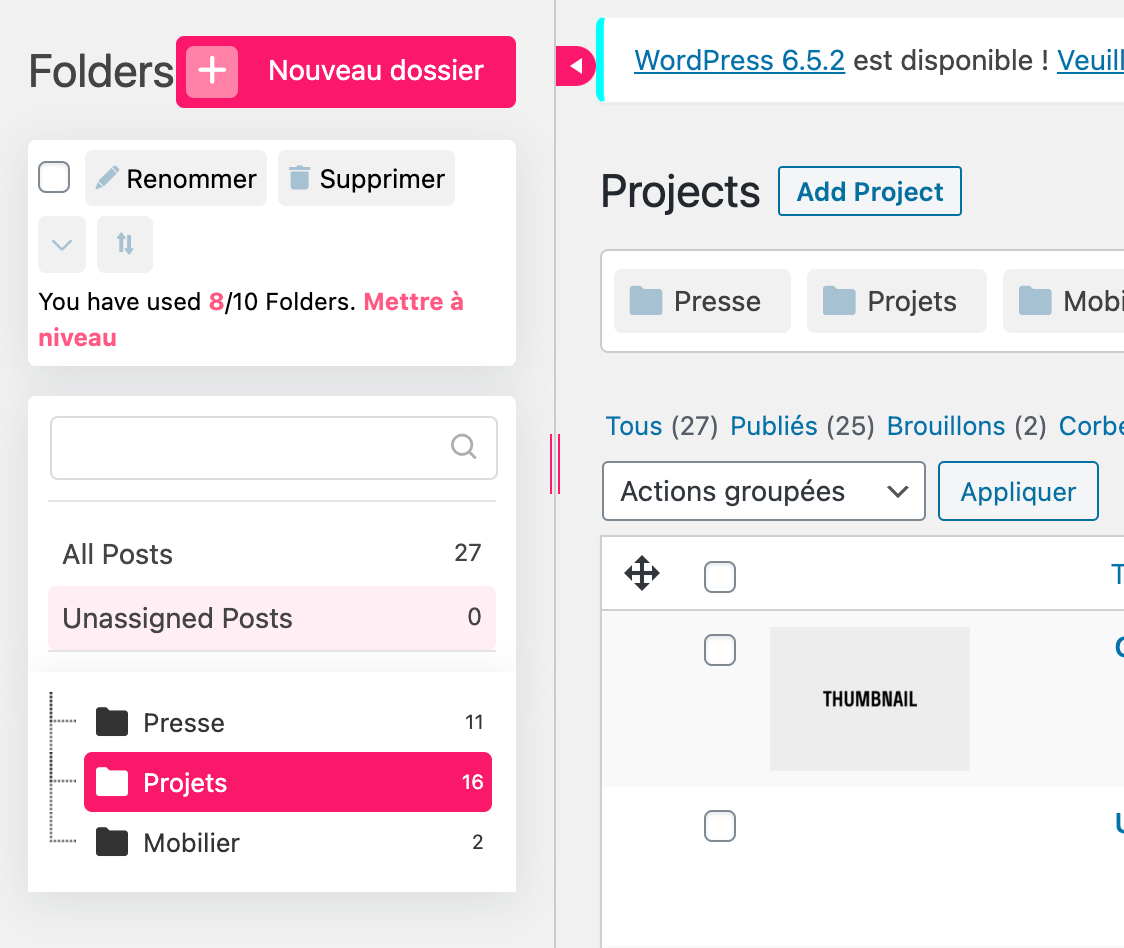Click the Add Project button
The height and width of the screenshot is (948, 1124).
click(869, 192)
